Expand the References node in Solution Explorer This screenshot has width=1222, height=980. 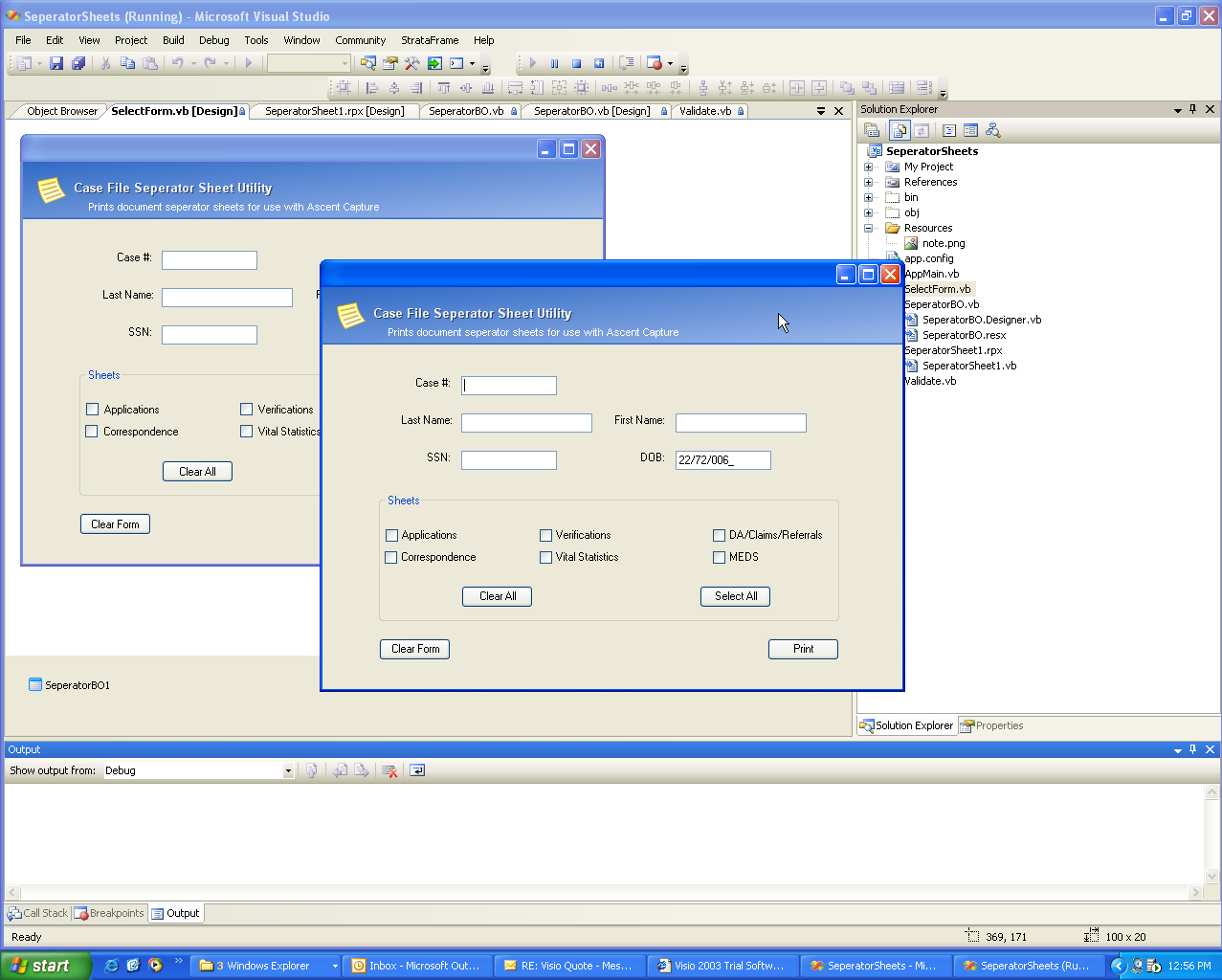[x=869, y=182]
